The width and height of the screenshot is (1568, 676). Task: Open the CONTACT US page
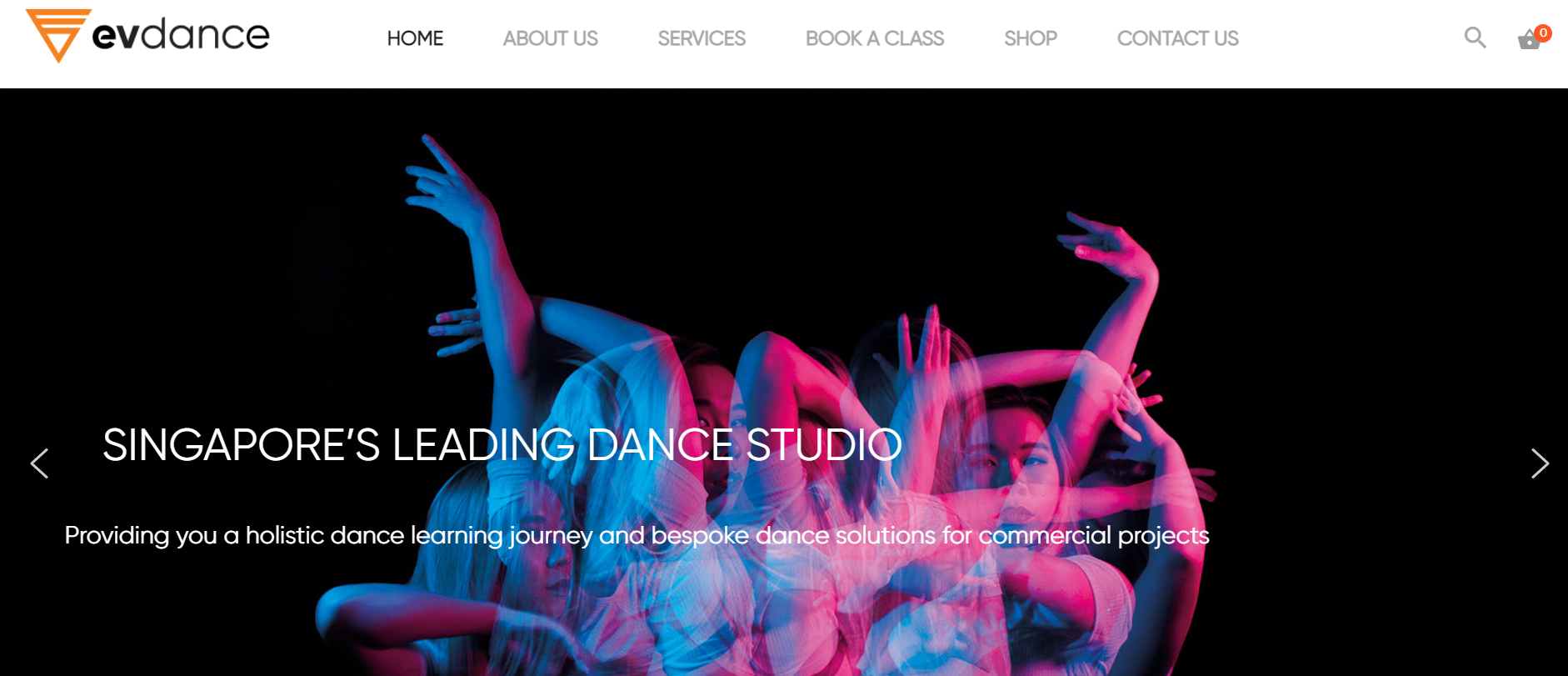pos(1177,38)
